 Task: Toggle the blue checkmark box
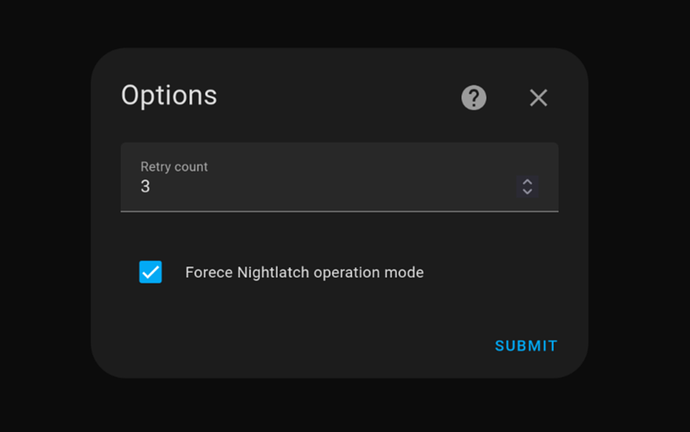point(150,272)
